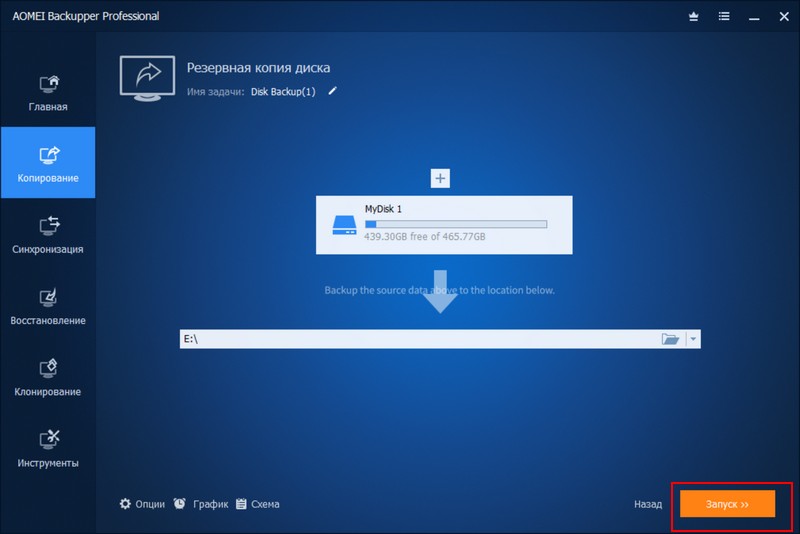The image size is (800, 534).
Task: Click the E:\ destination path field
Action: pos(415,339)
